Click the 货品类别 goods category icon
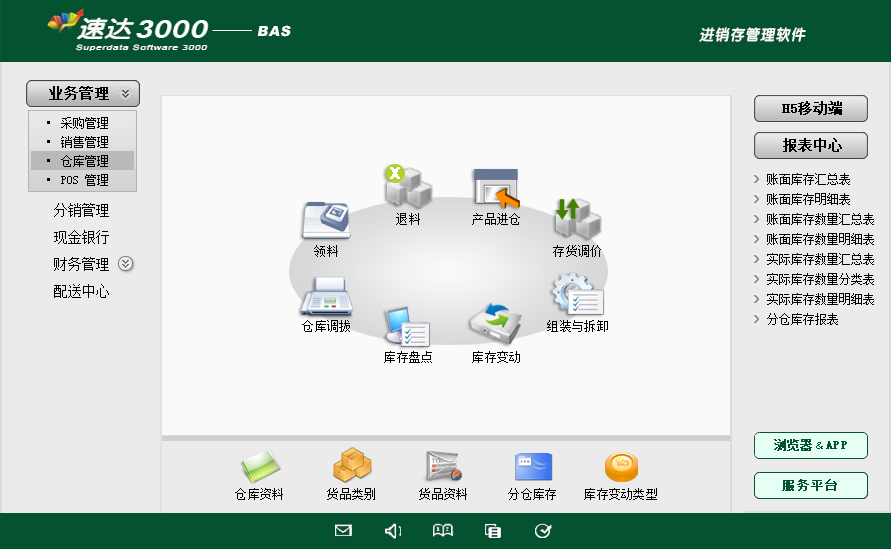This screenshot has width=891, height=549. [x=351, y=466]
